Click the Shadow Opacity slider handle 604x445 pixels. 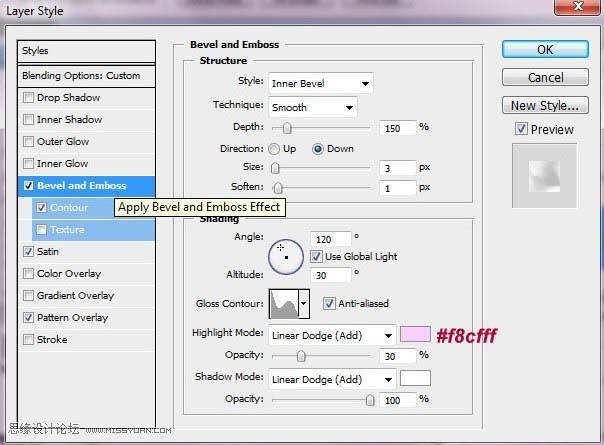click(370, 400)
